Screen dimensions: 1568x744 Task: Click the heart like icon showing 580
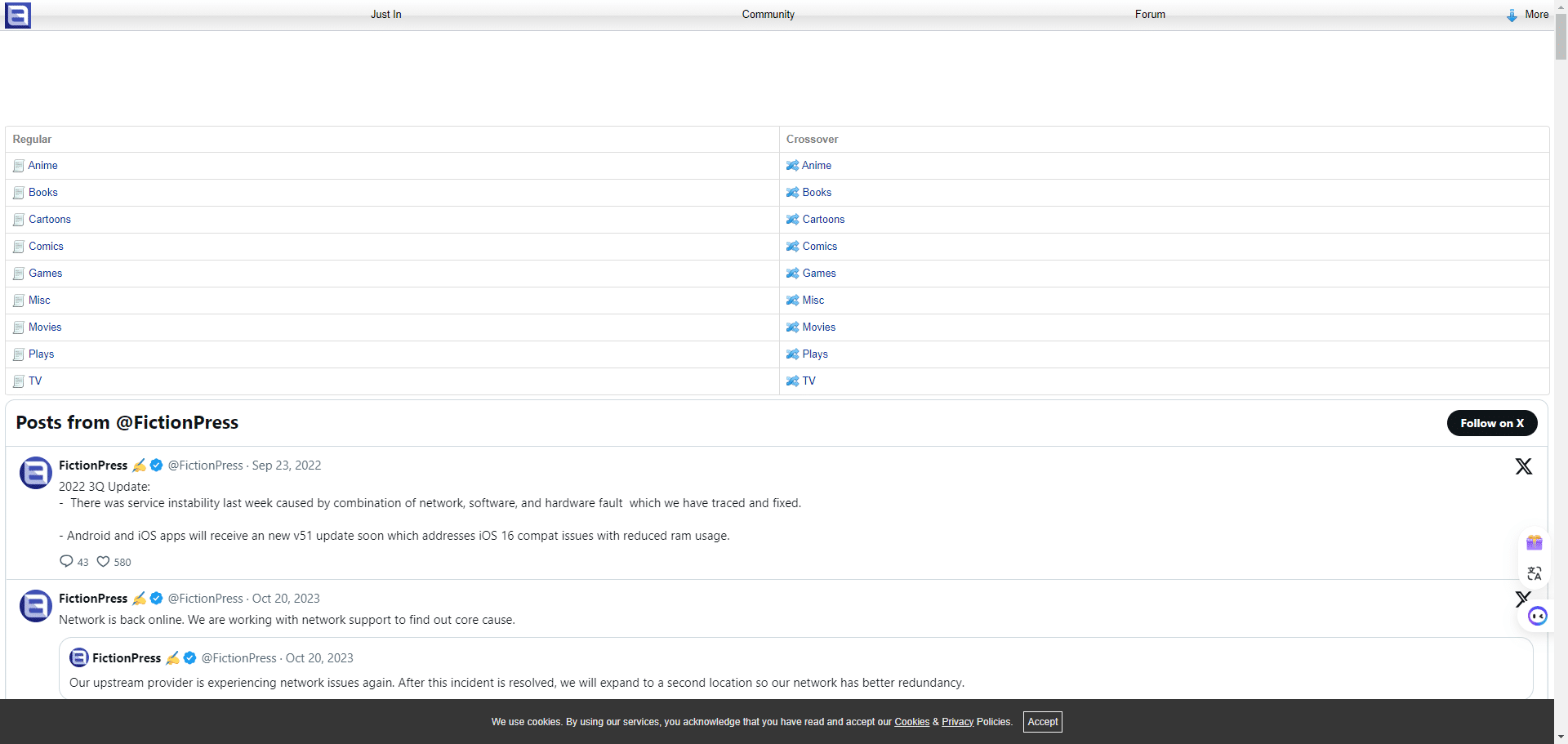click(x=104, y=562)
